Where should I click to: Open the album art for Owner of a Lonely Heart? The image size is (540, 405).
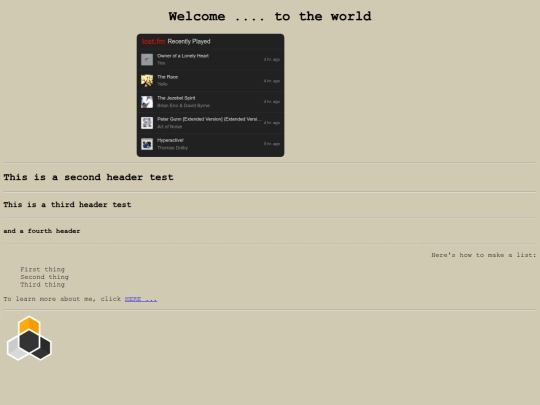[x=147, y=60]
